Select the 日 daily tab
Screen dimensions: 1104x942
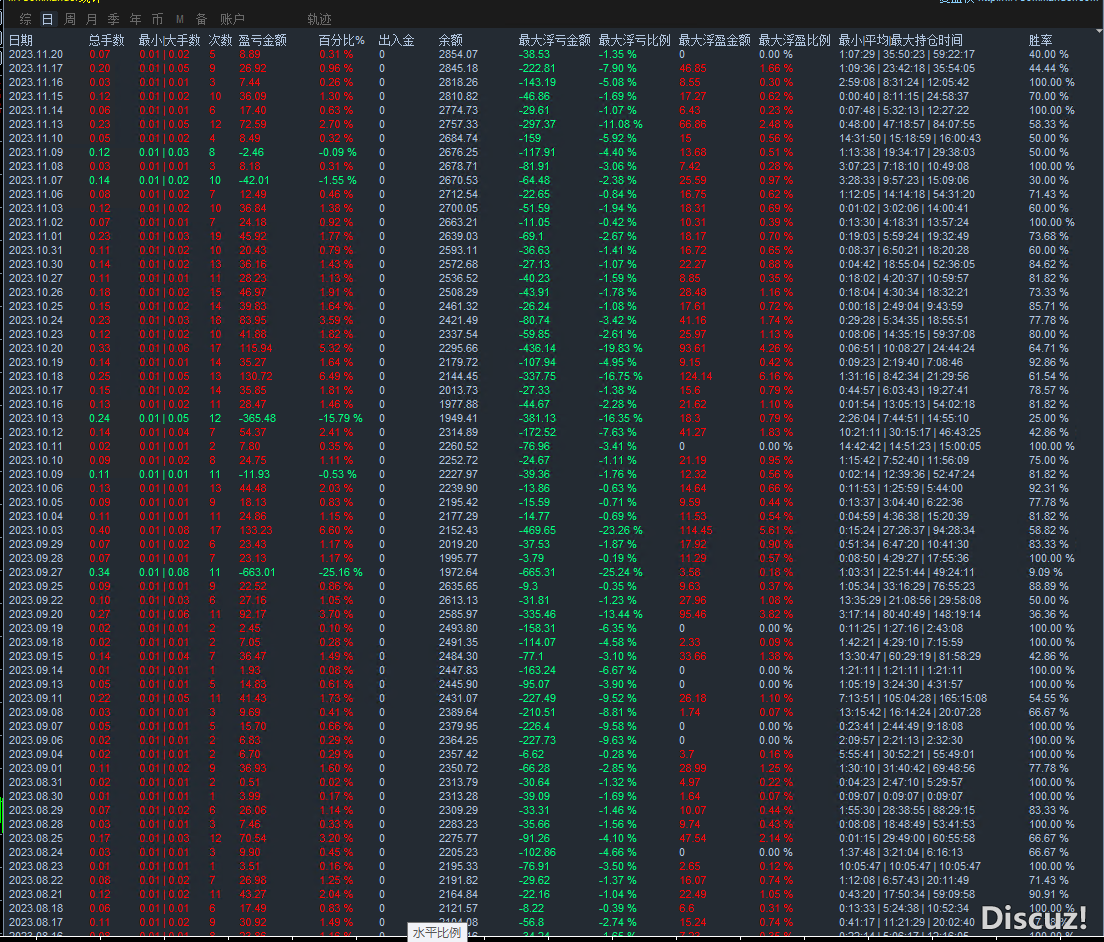[47, 19]
